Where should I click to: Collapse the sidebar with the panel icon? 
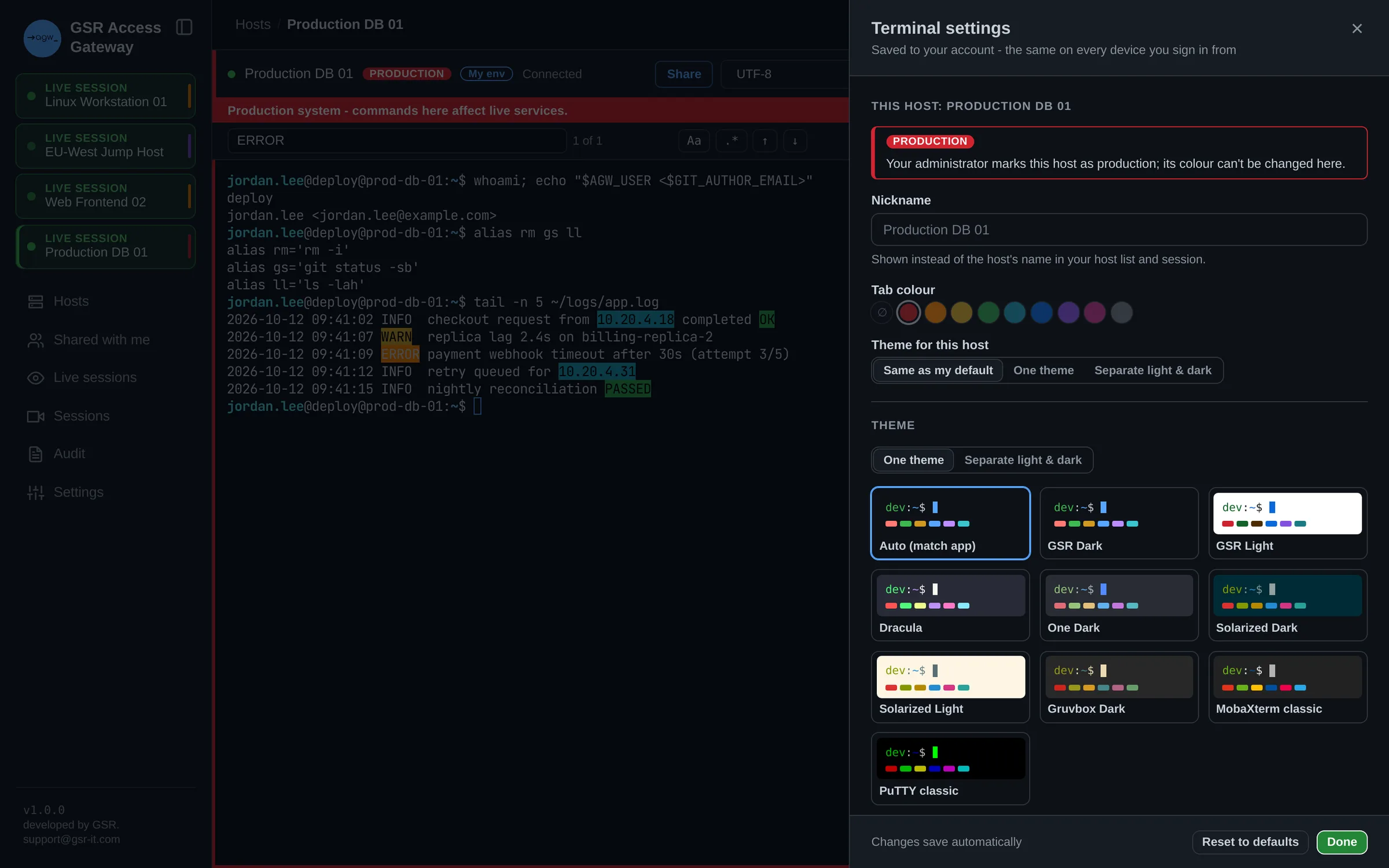(x=184, y=27)
